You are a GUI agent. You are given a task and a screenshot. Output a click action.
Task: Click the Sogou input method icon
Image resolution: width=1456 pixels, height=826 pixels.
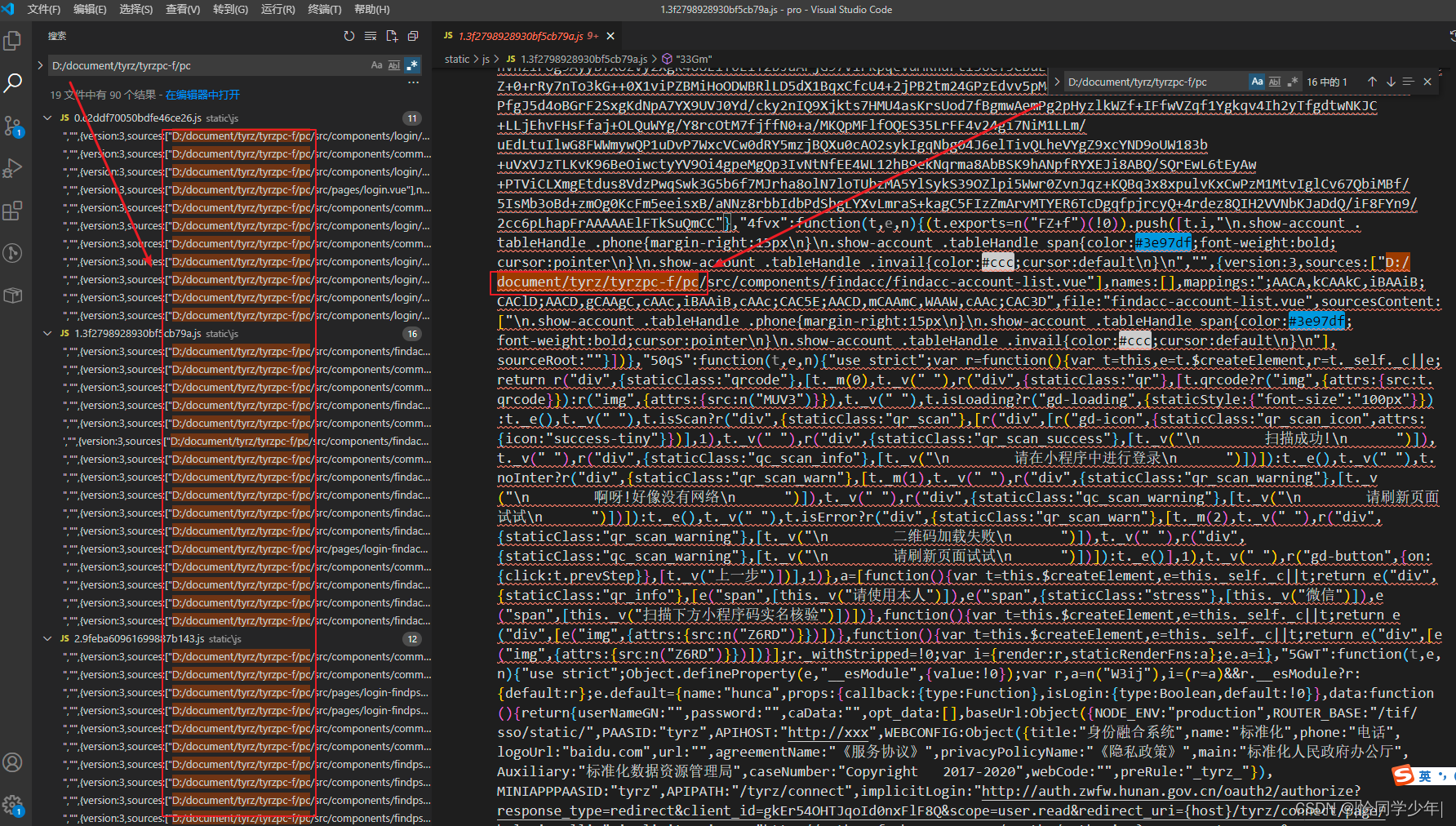click(1403, 775)
